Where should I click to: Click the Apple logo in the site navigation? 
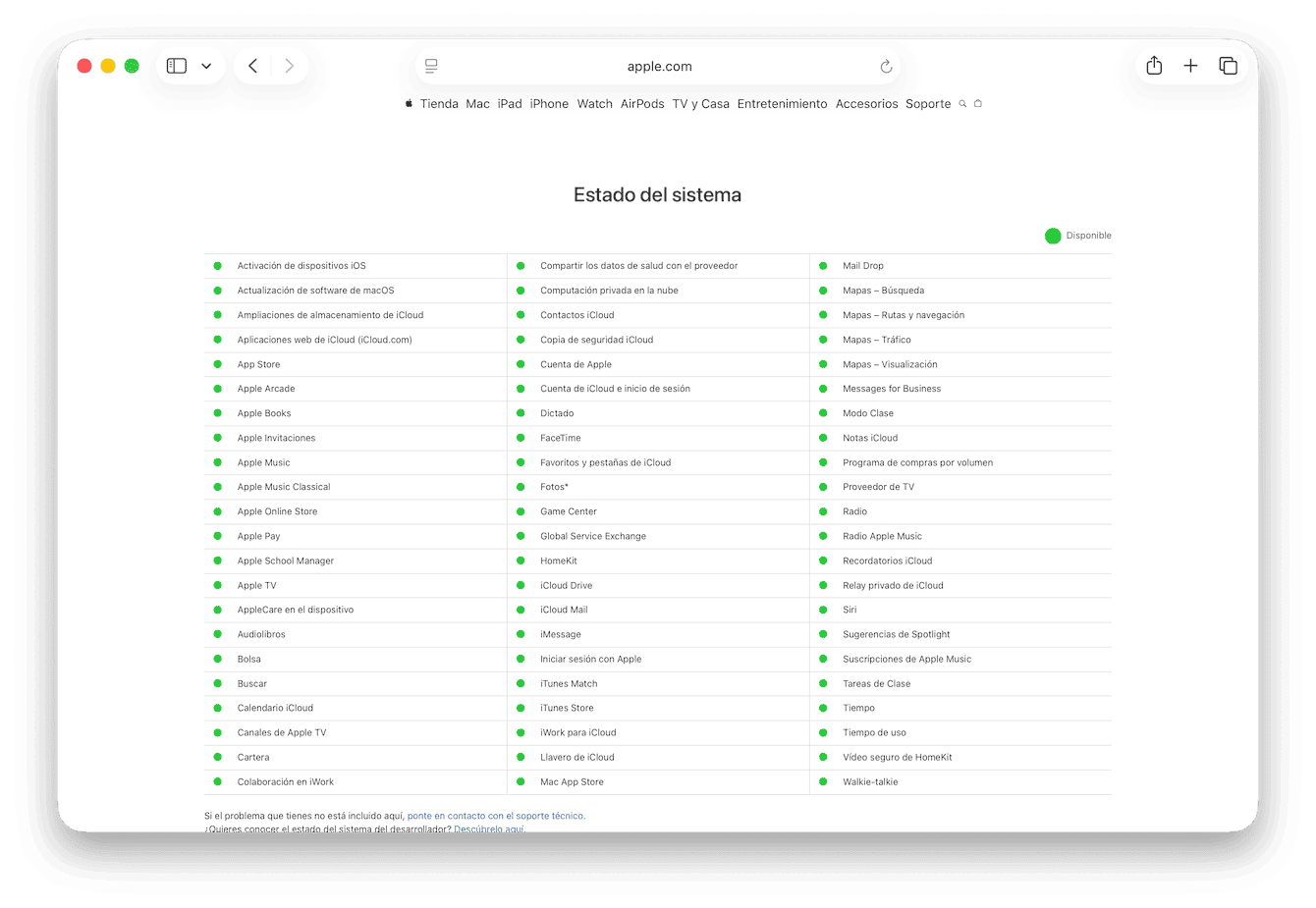(x=409, y=103)
